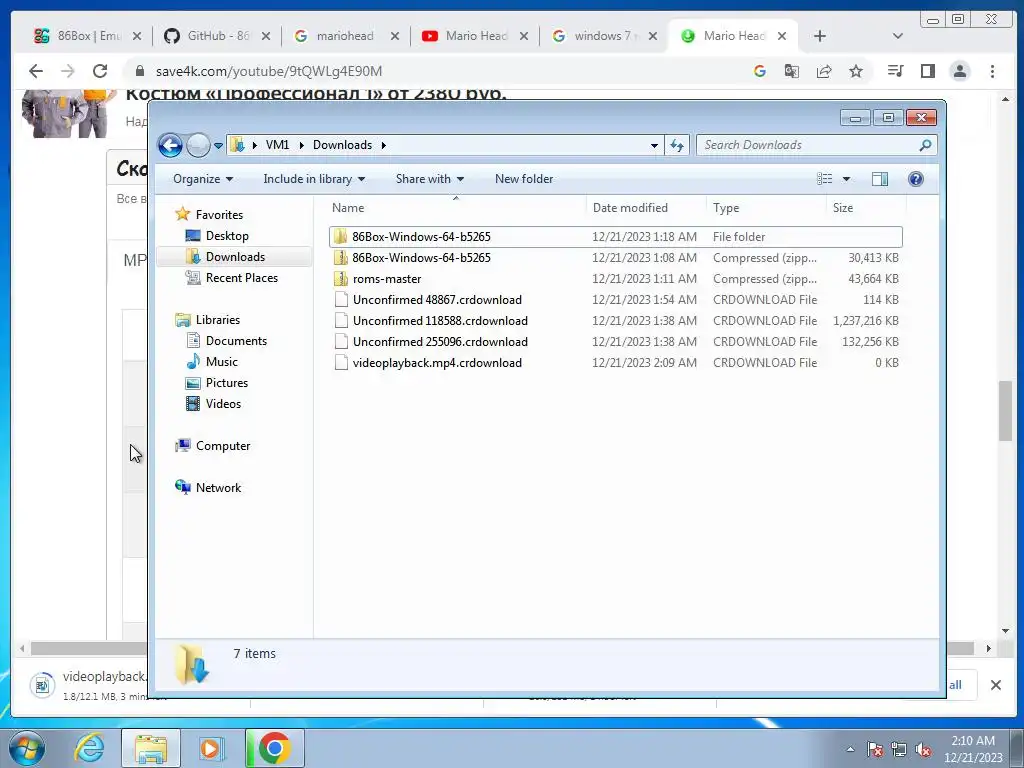Open Documents library

[x=236, y=341]
